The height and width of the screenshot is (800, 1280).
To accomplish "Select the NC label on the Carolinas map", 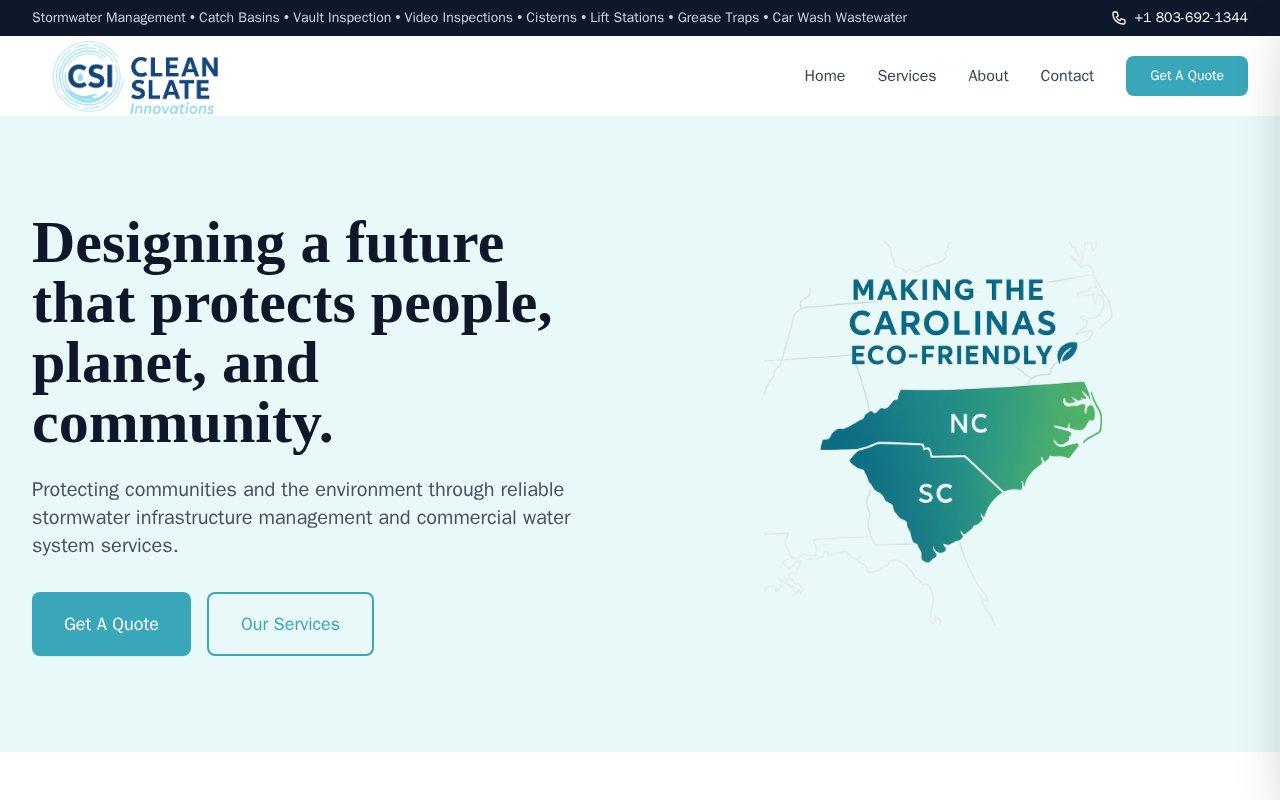I will click(967, 425).
